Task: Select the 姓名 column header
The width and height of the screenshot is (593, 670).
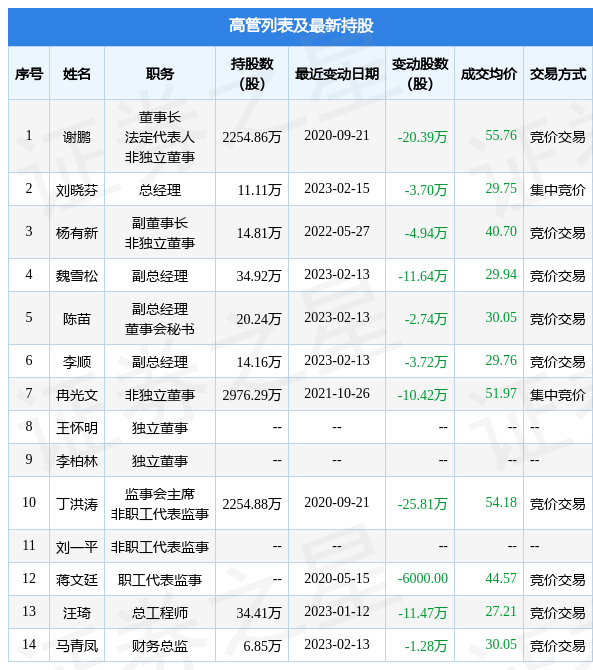Action: click(77, 74)
